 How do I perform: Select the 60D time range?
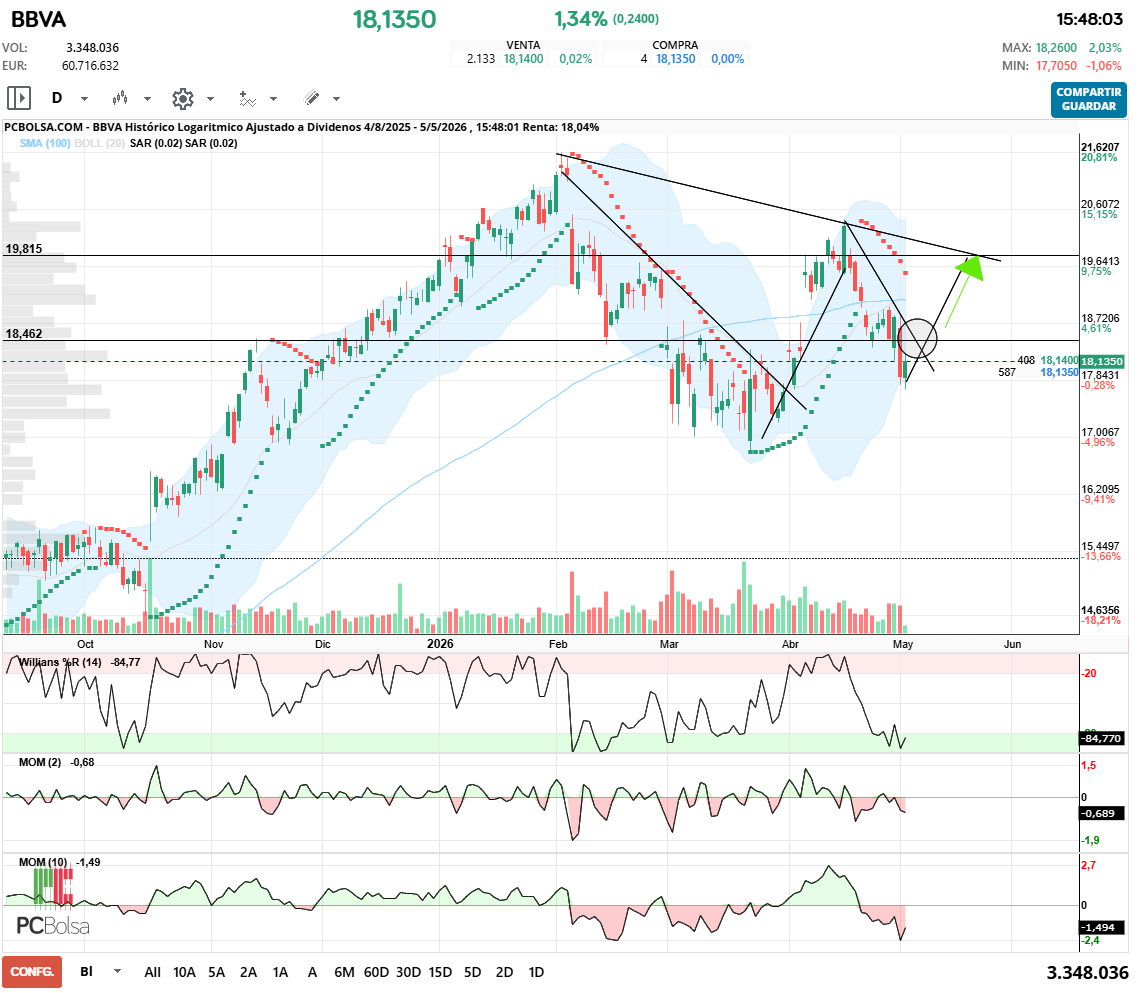[x=376, y=972]
